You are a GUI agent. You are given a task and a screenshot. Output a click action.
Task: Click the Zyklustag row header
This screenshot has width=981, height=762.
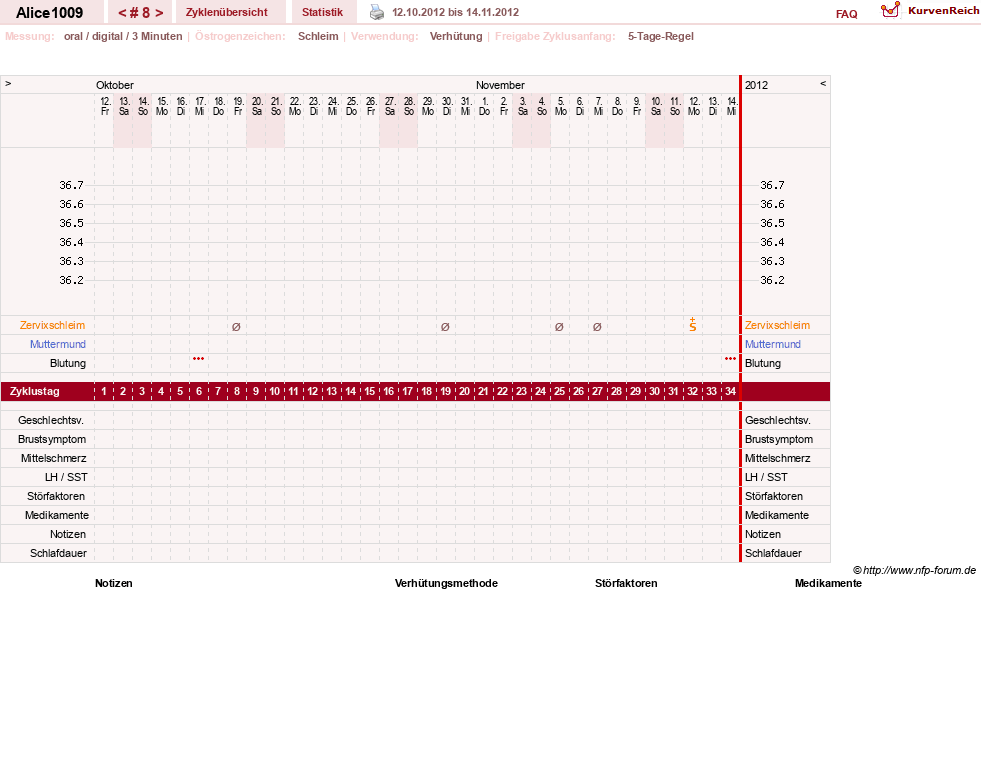(34, 392)
